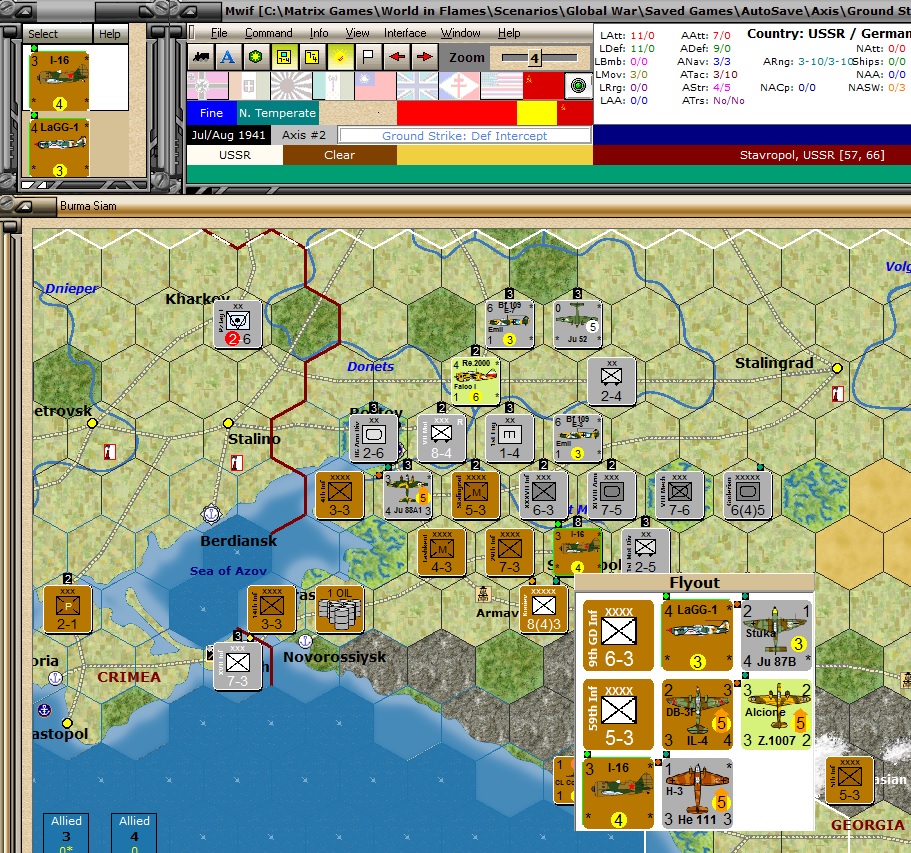The image size is (911, 853).
Task: Click the Select button in unit panel
Action: [58, 34]
